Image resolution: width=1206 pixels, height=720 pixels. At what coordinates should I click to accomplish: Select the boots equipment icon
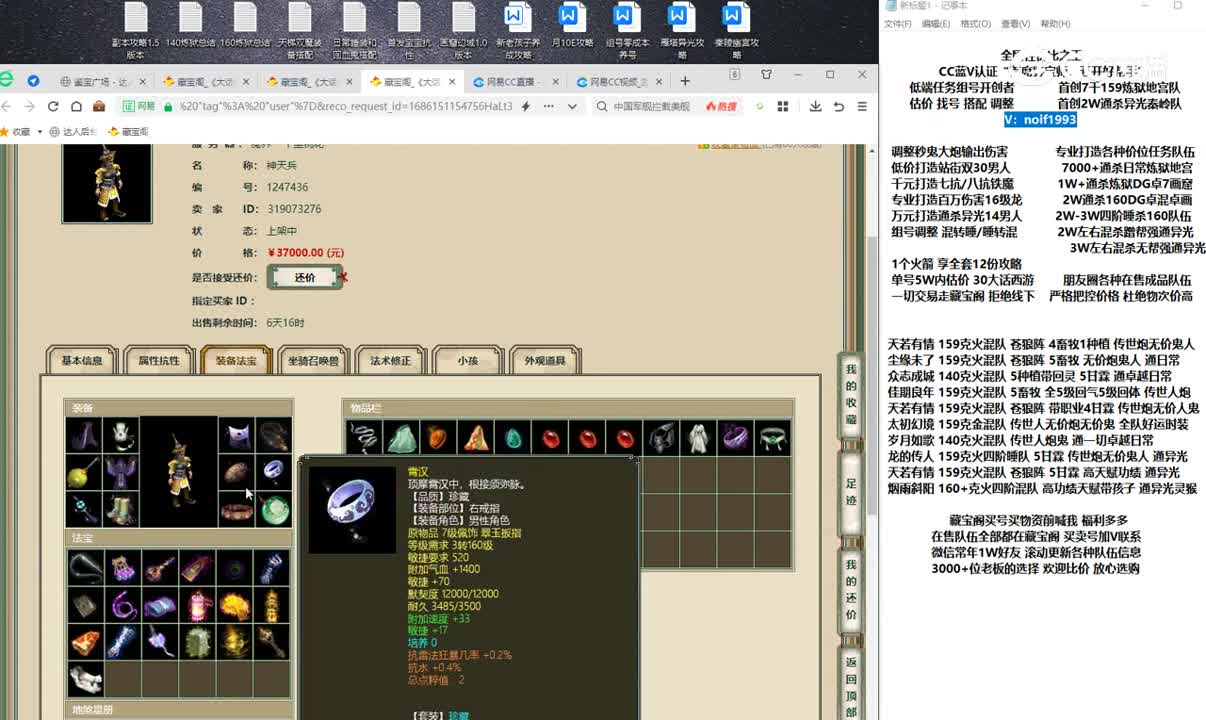tap(120, 509)
